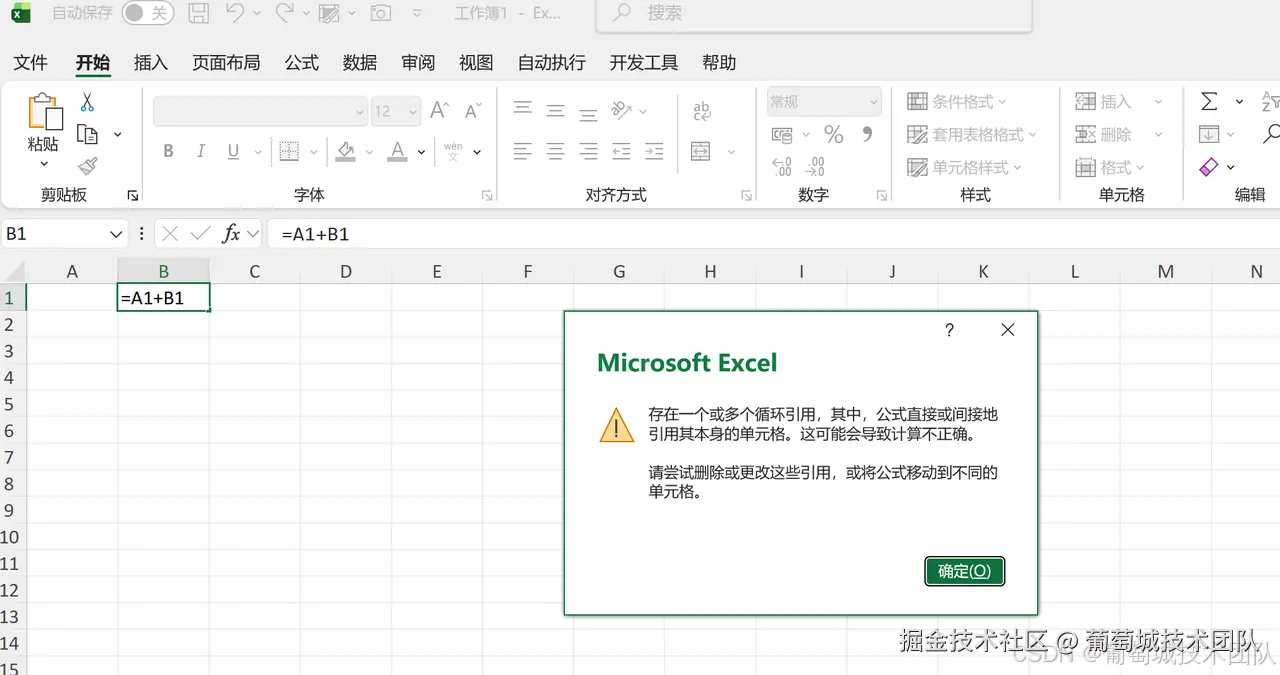This screenshot has height=675, width=1280.
Task: Click the Percent Style icon
Action: tap(834, 134)
